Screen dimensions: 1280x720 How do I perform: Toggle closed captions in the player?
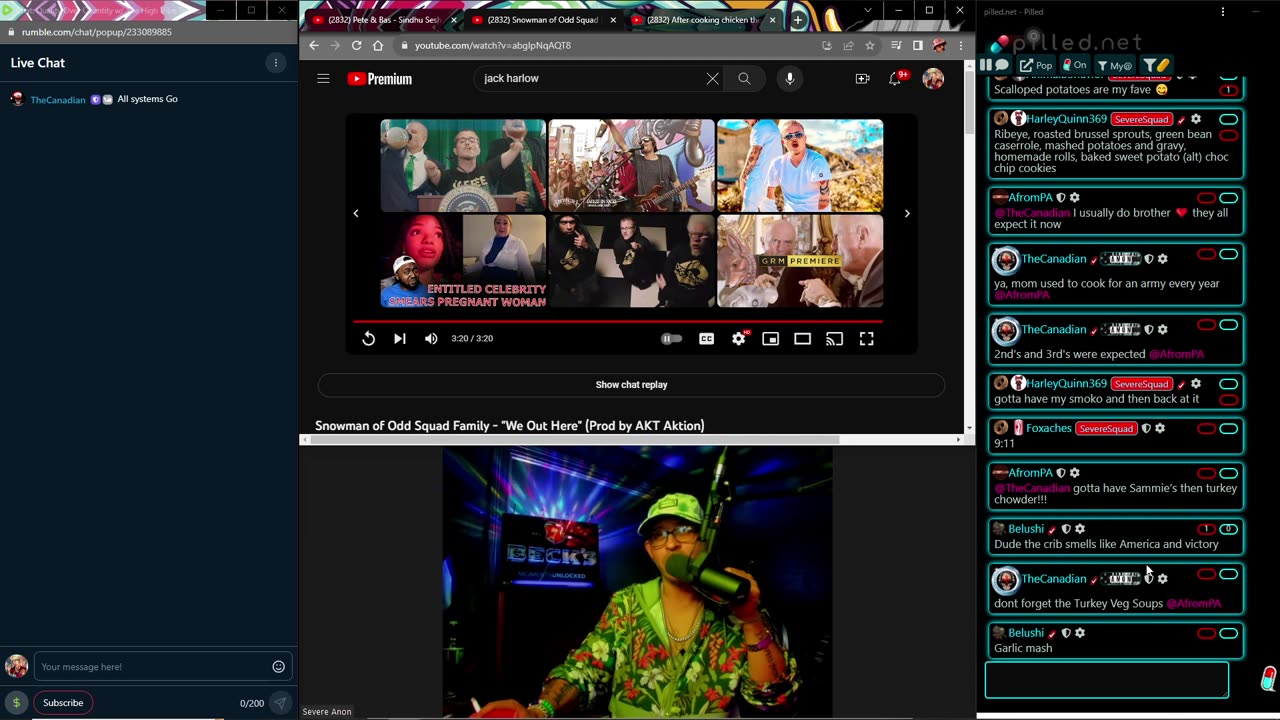pos(706,339)
